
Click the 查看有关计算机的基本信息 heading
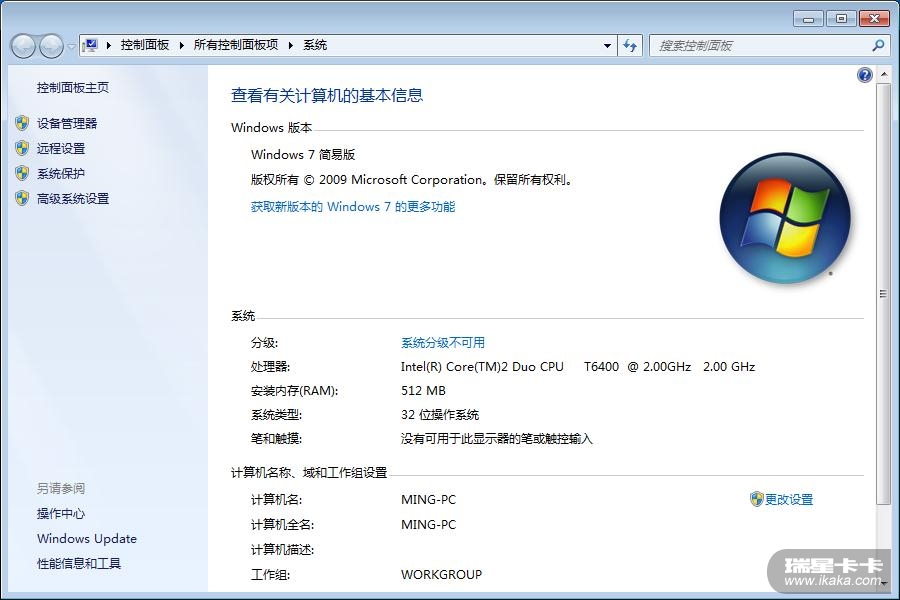(327, 95)
